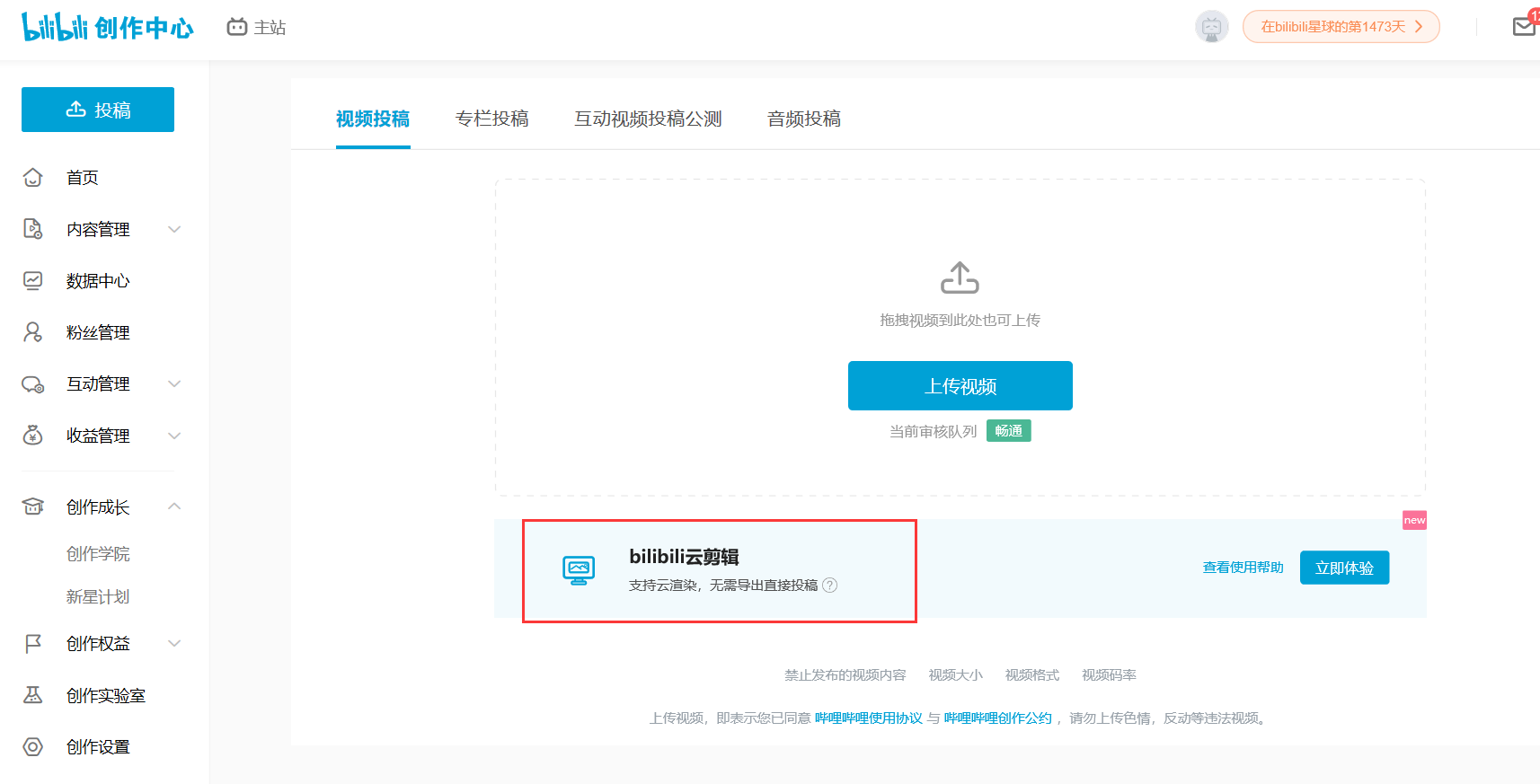Click the blue 投稿 button

point(98,110)
